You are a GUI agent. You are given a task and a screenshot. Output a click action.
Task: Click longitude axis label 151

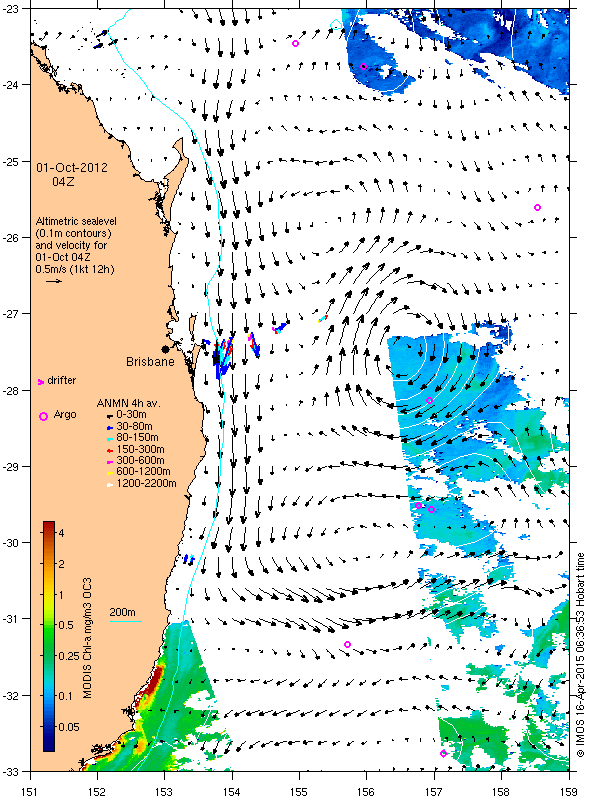(x=30, y=792)
